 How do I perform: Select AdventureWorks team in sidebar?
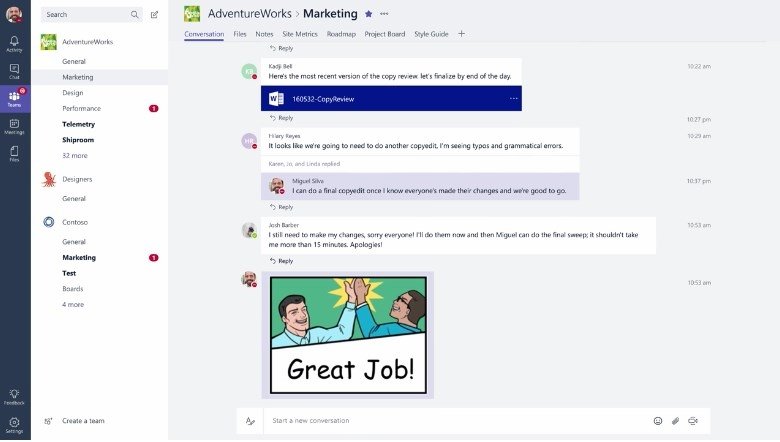click(88, 42)
